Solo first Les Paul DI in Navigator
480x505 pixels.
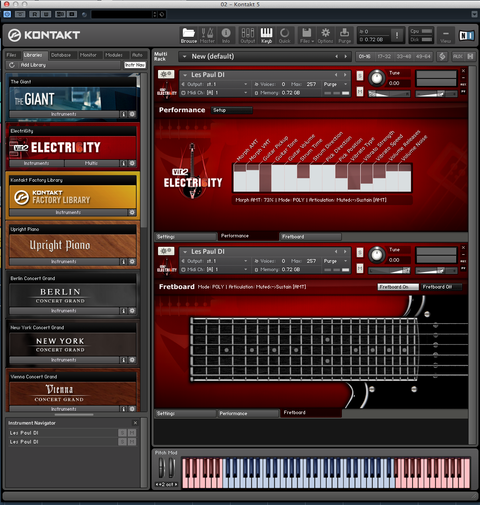click(122, 433)
